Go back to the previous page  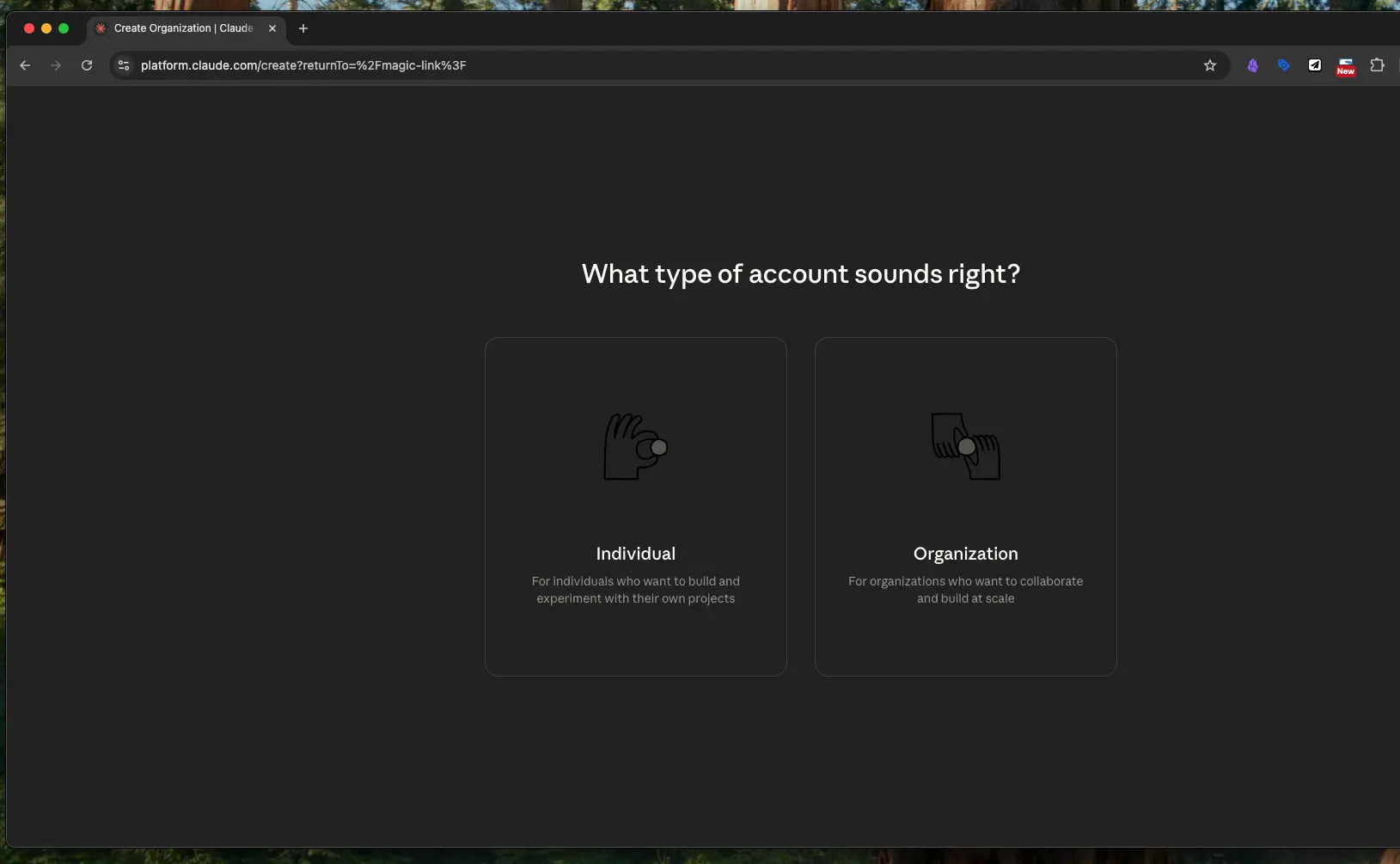click(x=25, y=65)
